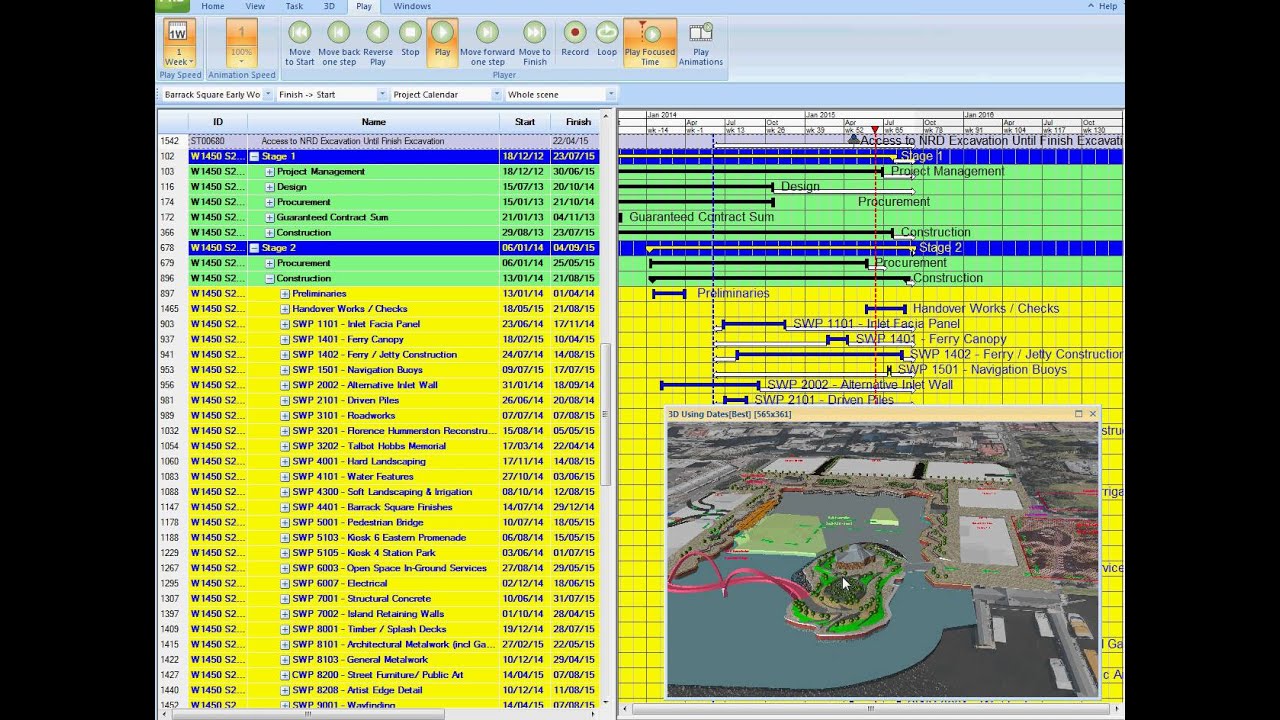The image size is (1280, 720).
Task: Click Access to NRD Excavation row name
Action: pos(352,141)
